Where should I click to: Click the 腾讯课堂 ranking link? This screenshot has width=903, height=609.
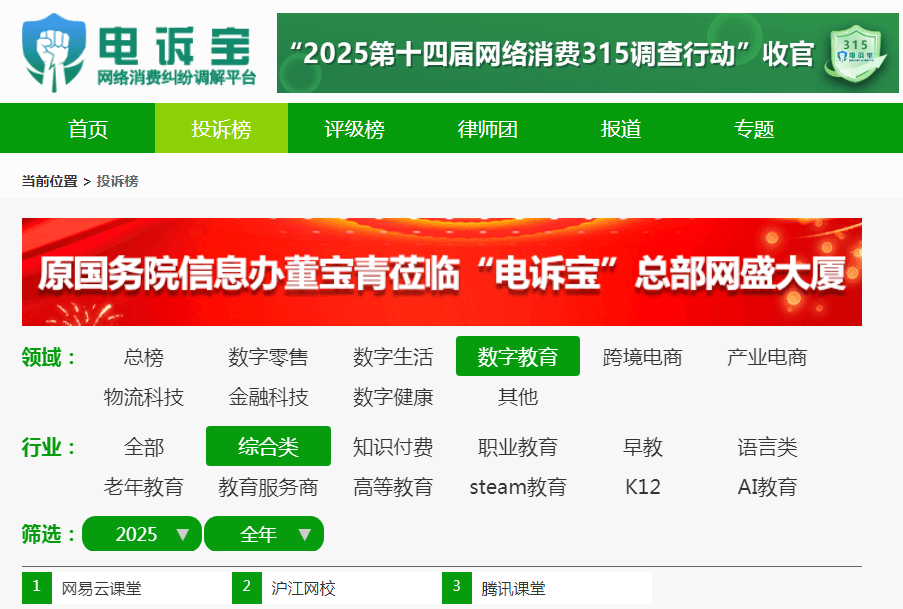513,588
